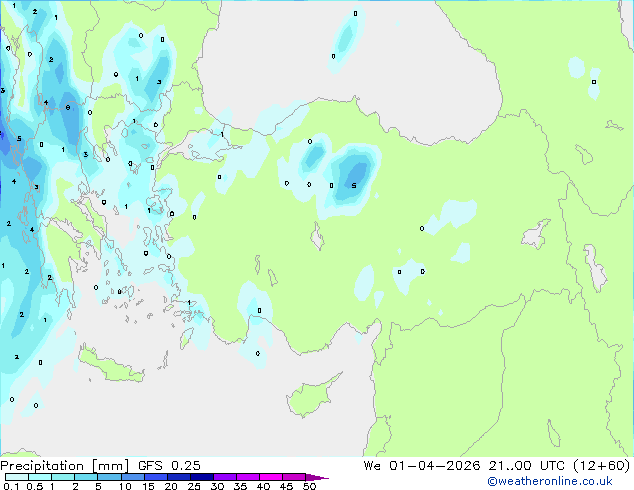Select the GFS 0.25 model label

click(169, 466)
